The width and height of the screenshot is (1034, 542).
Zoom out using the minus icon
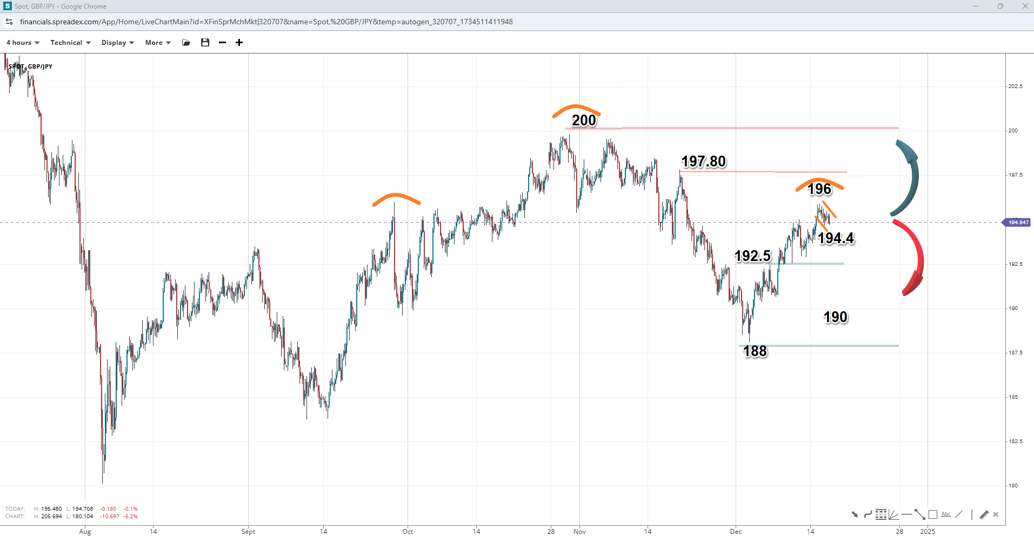click(222, 43)
